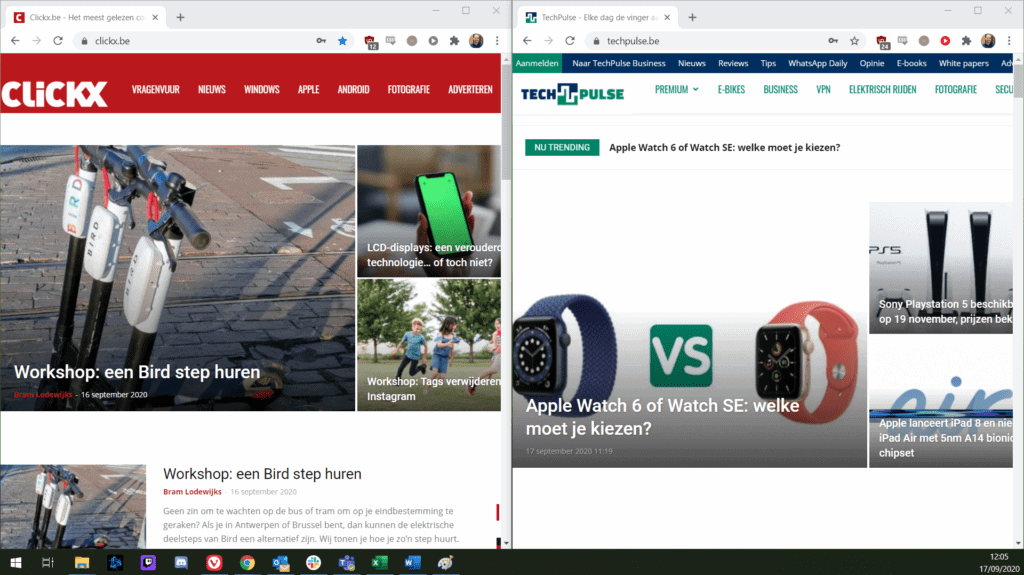This screenshot has width=1024, height=575.
Task: Expand the Premium dropdown on TechPulse
Action: pos(677,90)
